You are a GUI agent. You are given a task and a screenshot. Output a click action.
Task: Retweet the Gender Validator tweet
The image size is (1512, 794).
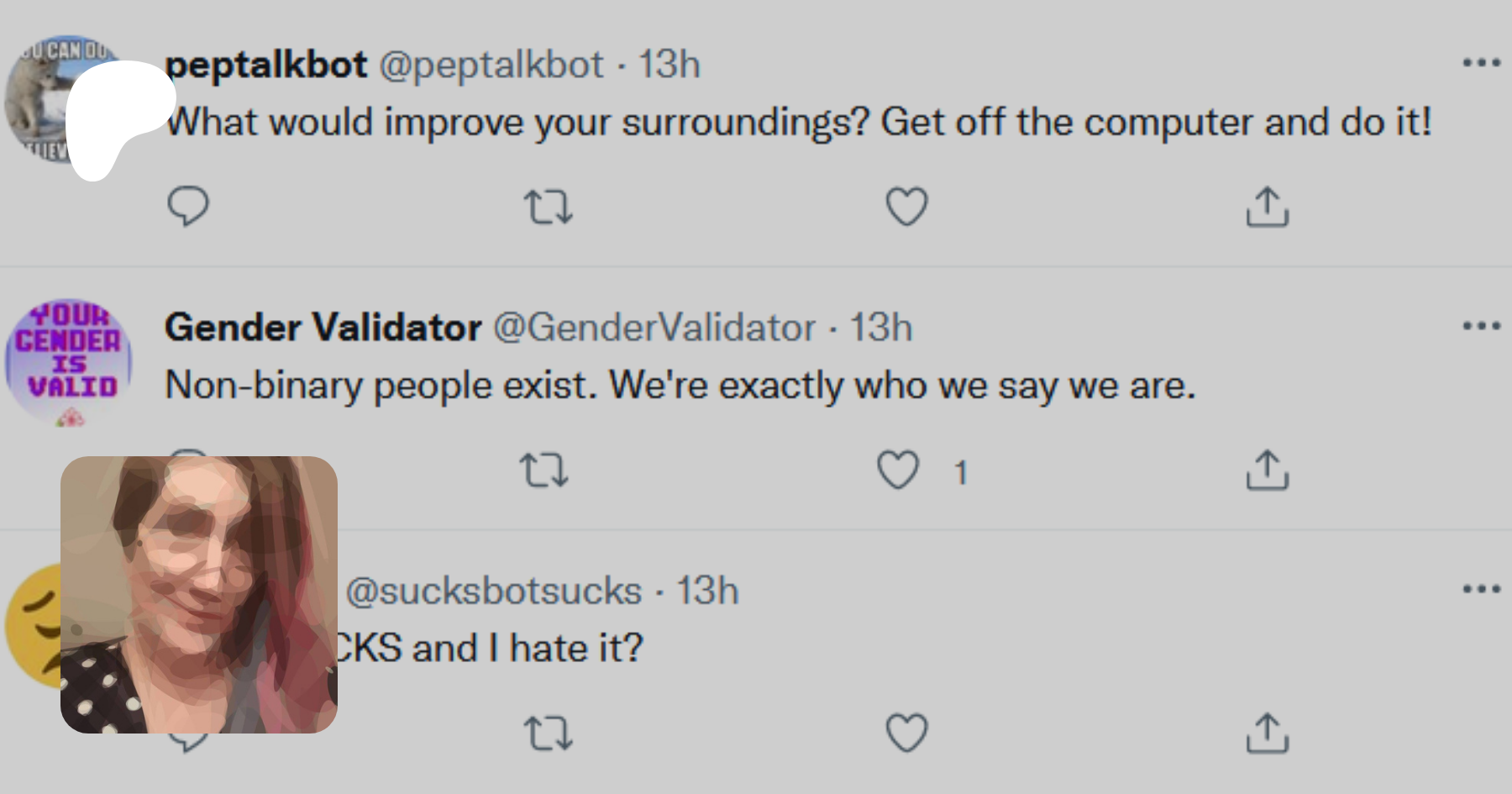(x=544, y=471)
